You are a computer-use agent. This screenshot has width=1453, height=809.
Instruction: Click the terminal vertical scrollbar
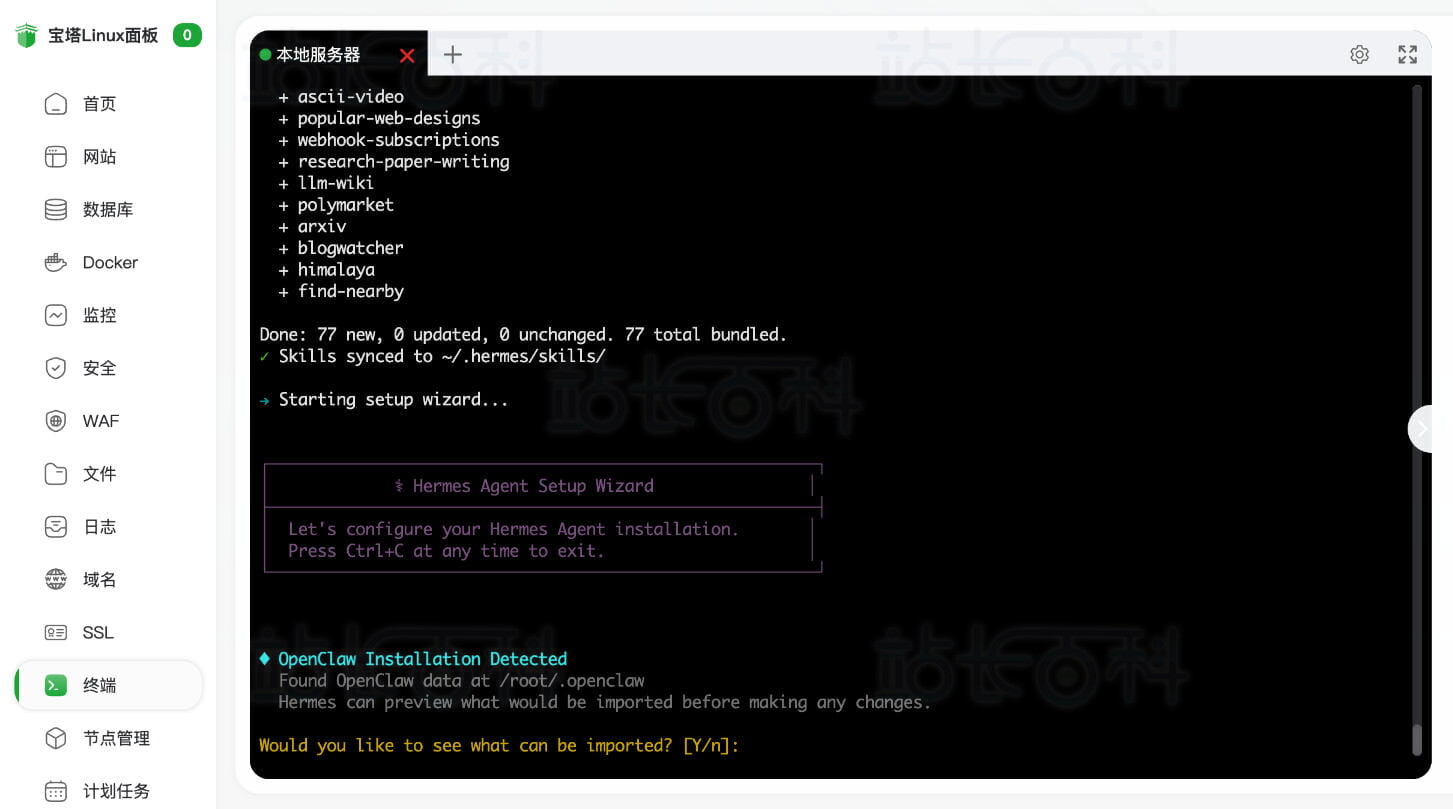1416,738
